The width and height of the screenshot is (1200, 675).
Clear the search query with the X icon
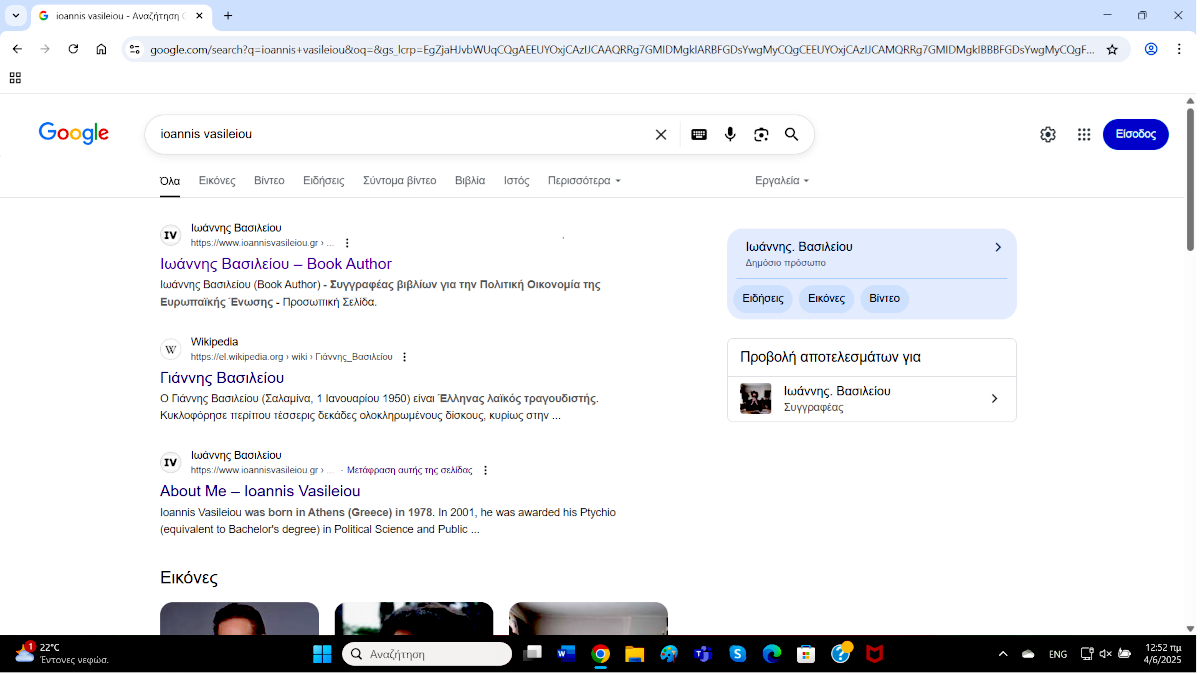660,134
